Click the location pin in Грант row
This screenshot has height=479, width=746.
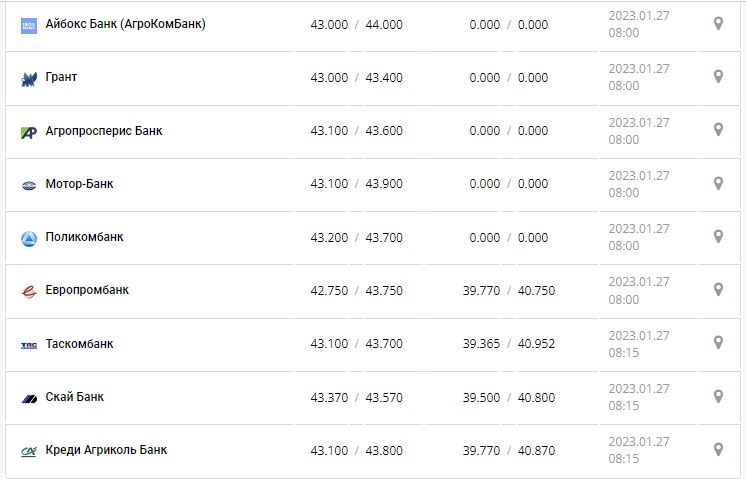pyautogui.click(x=718, y=76)
